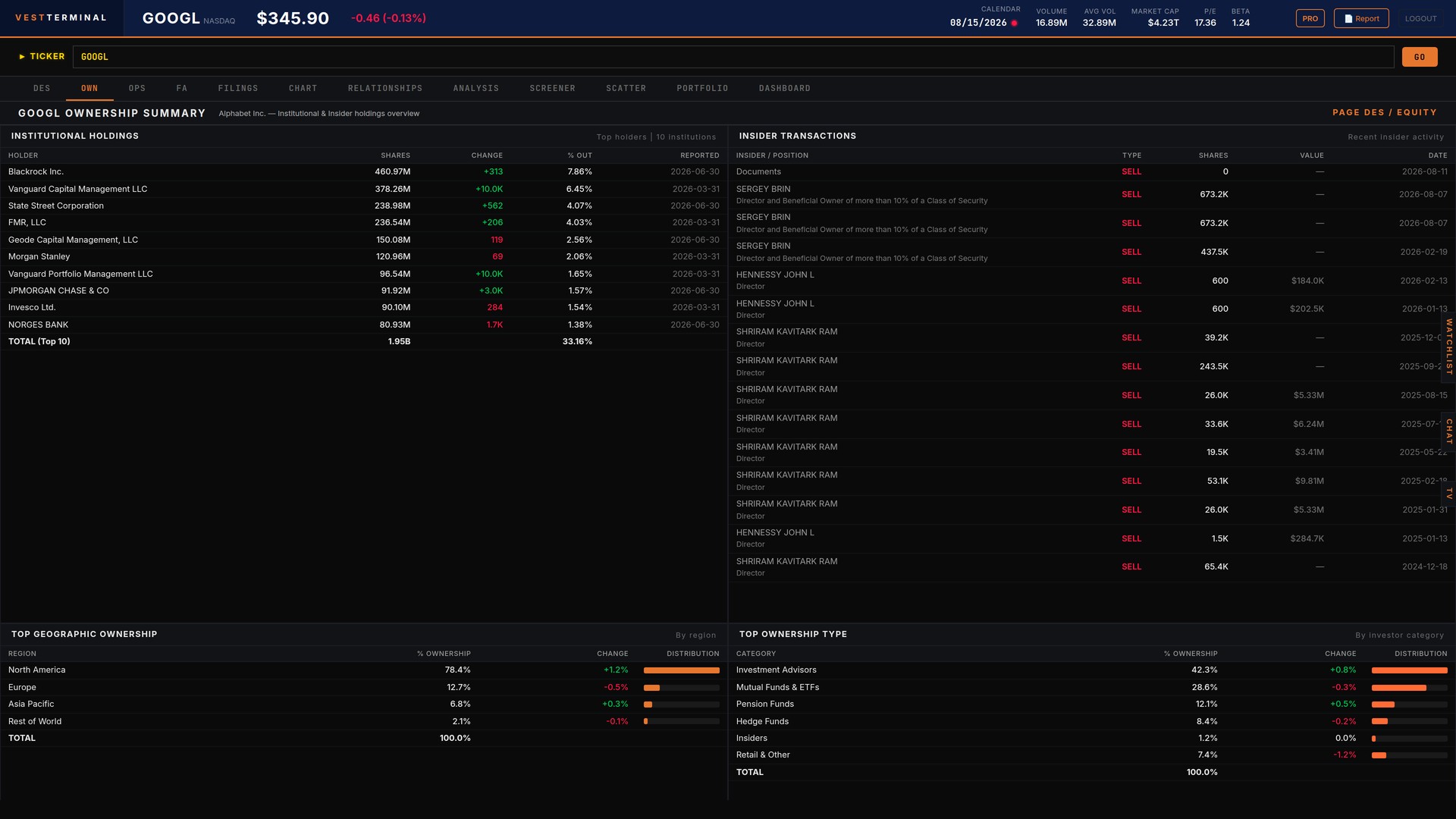This screenshot has height=819, width=1456.
Task: Click the red calendar dot indicator
Action: (1014, 24)
